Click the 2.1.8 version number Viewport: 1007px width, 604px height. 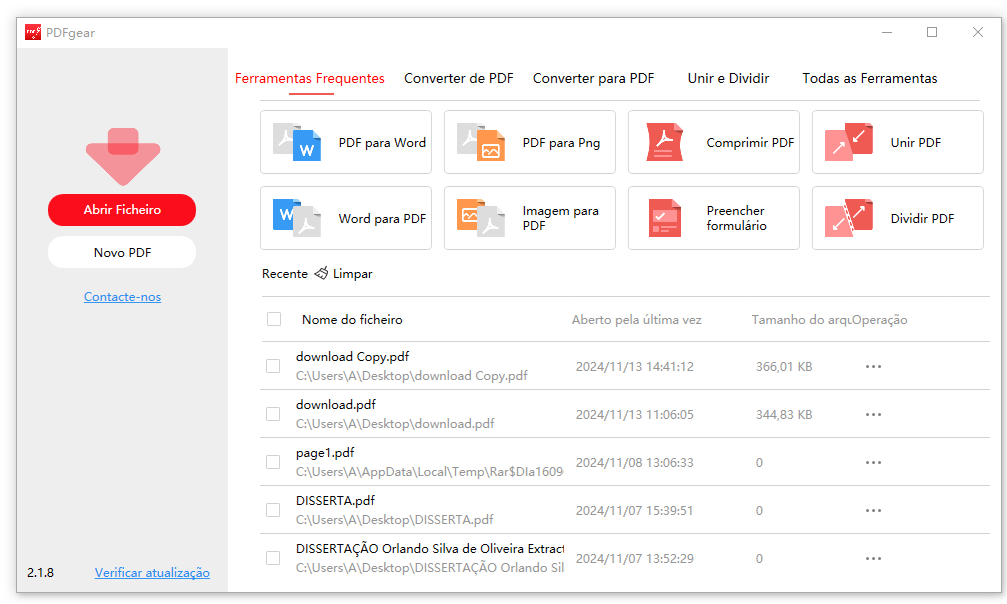pos(40,573)
